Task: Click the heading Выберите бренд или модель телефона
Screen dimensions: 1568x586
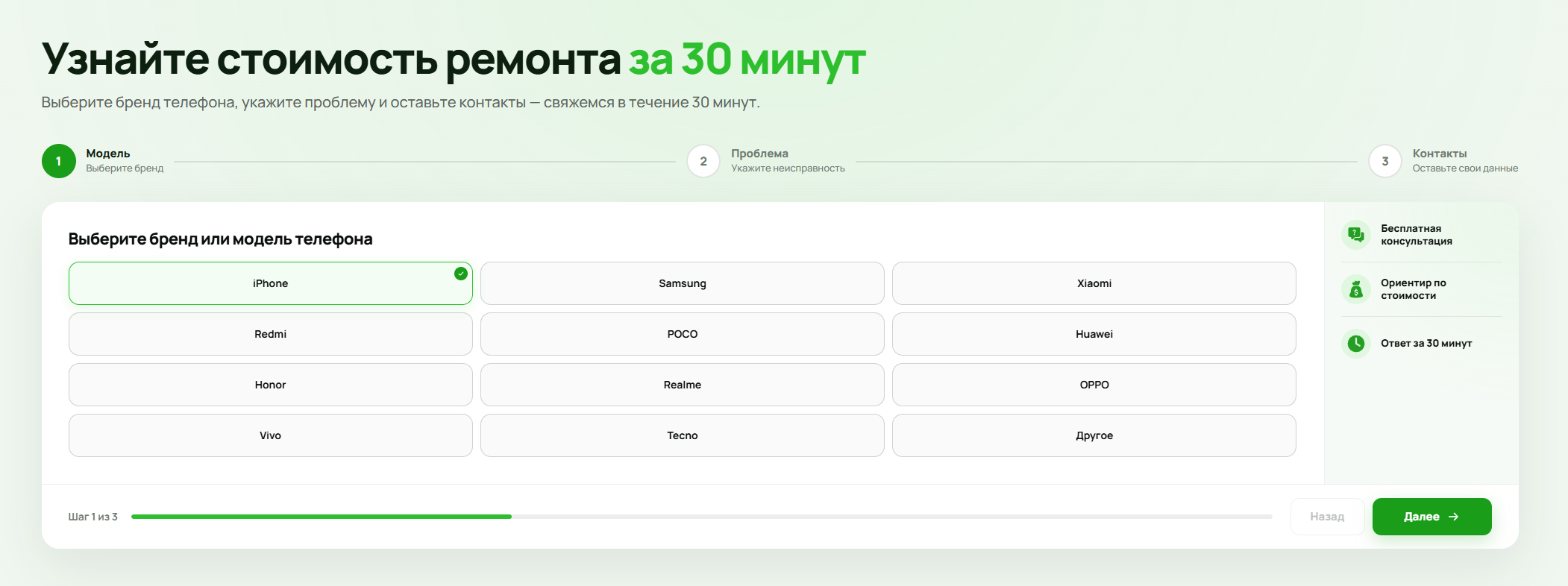Action: [220, 239]
